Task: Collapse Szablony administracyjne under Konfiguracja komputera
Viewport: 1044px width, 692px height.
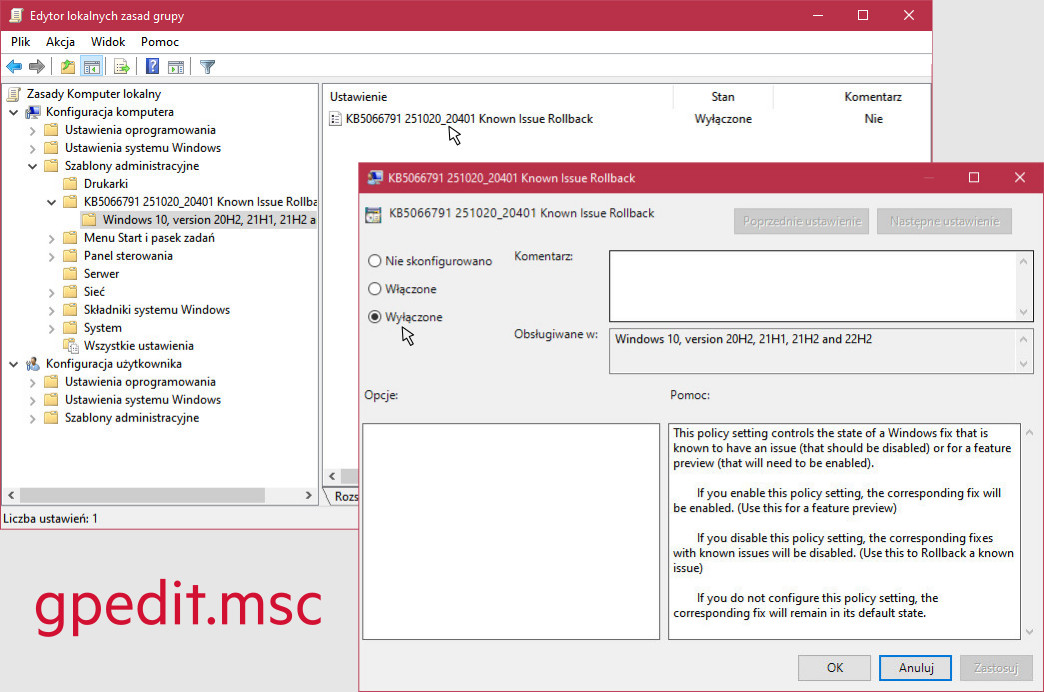Action: coord(32,166)
